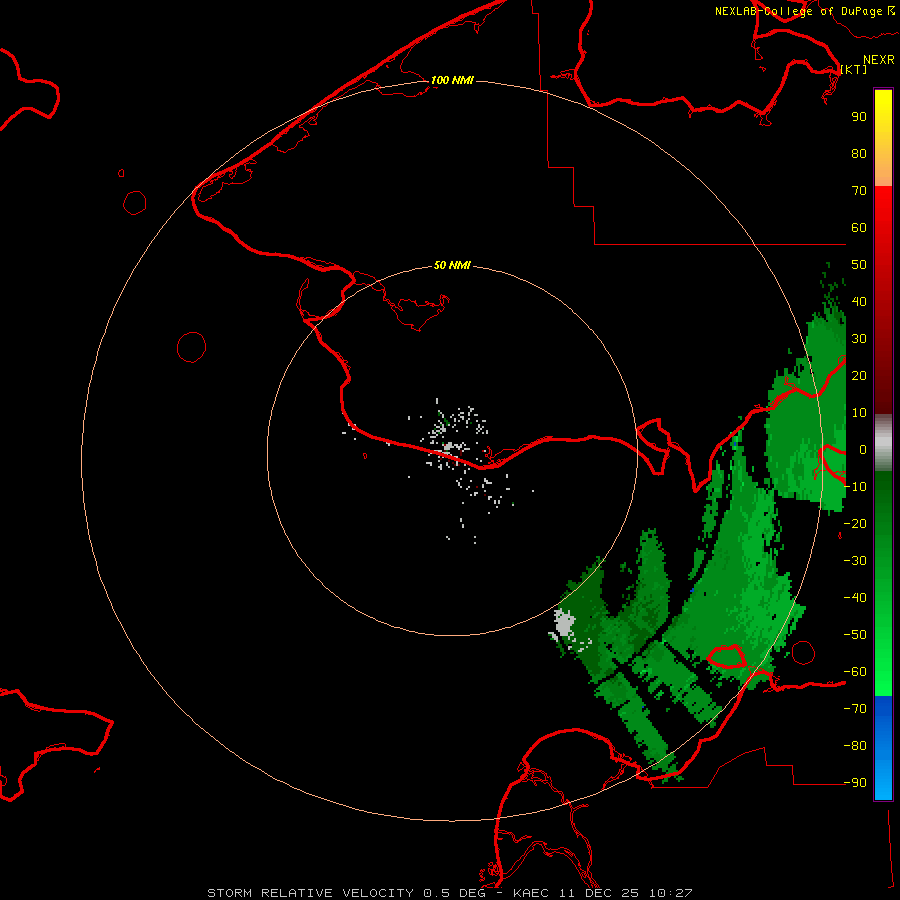Viewport: 900px width, 900px height.
Task: Click the NEXR label in the corner
Action: tap(878, 60)
